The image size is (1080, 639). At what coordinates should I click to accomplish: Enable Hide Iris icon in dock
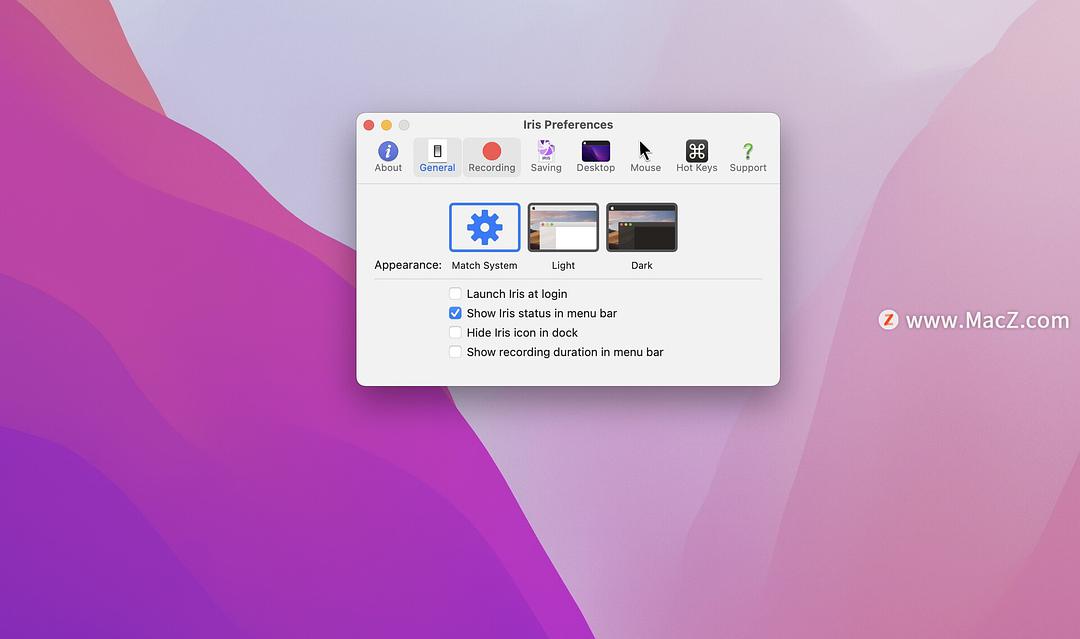(x=455, y=332)
